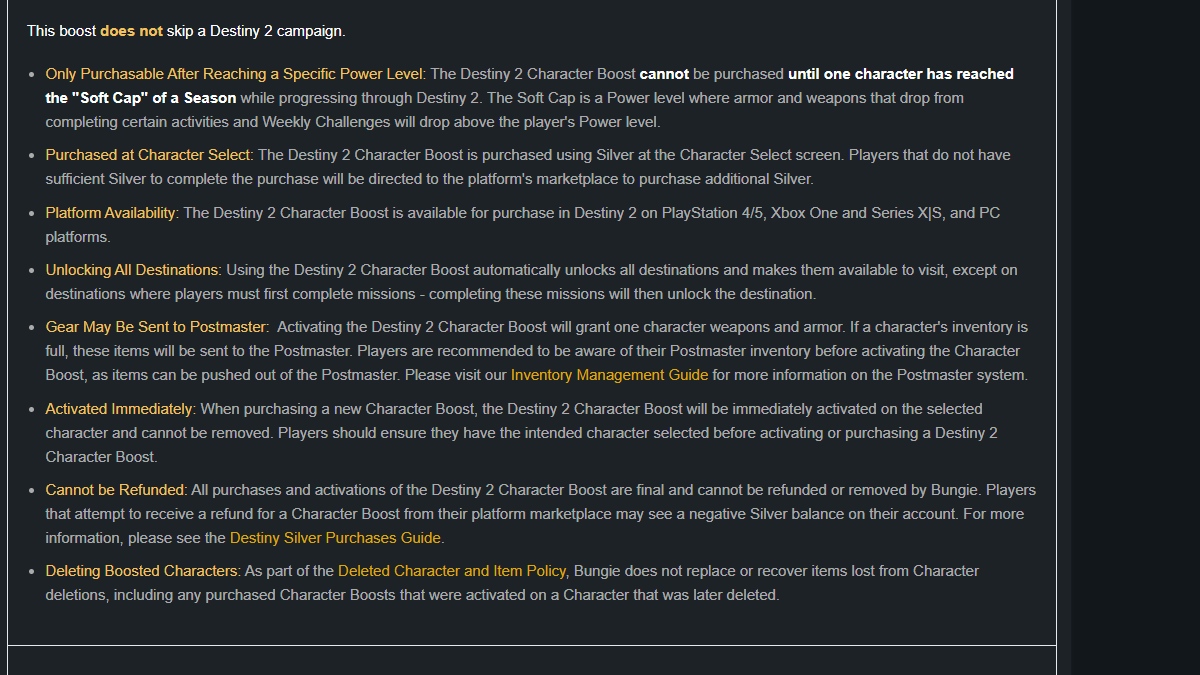Click the "Unlocking All Destinations" heading
Viewport: 1200px width, 675px height.
pyautogui.click(x=132, y=270)
